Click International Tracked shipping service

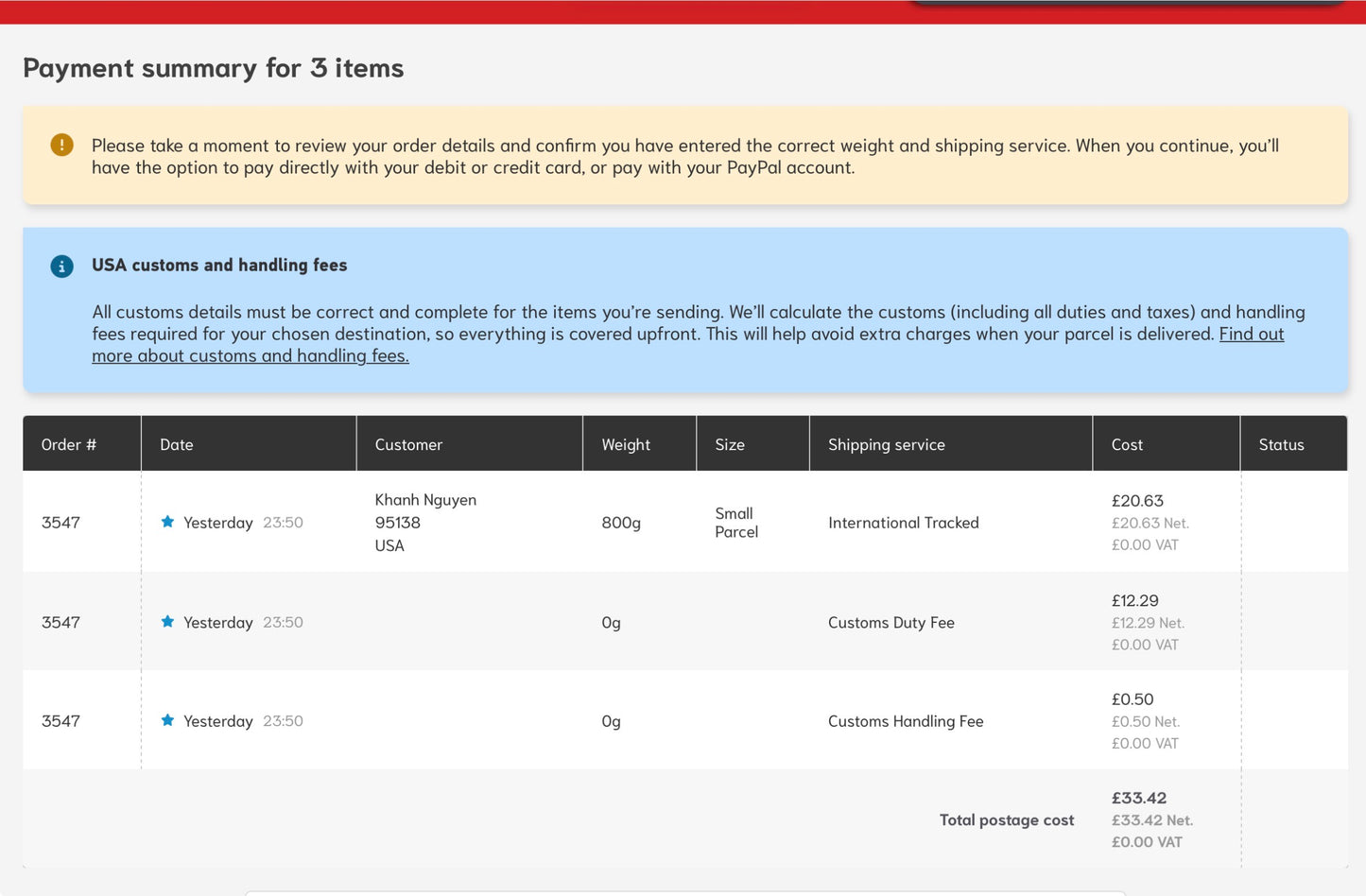point(904,523)
